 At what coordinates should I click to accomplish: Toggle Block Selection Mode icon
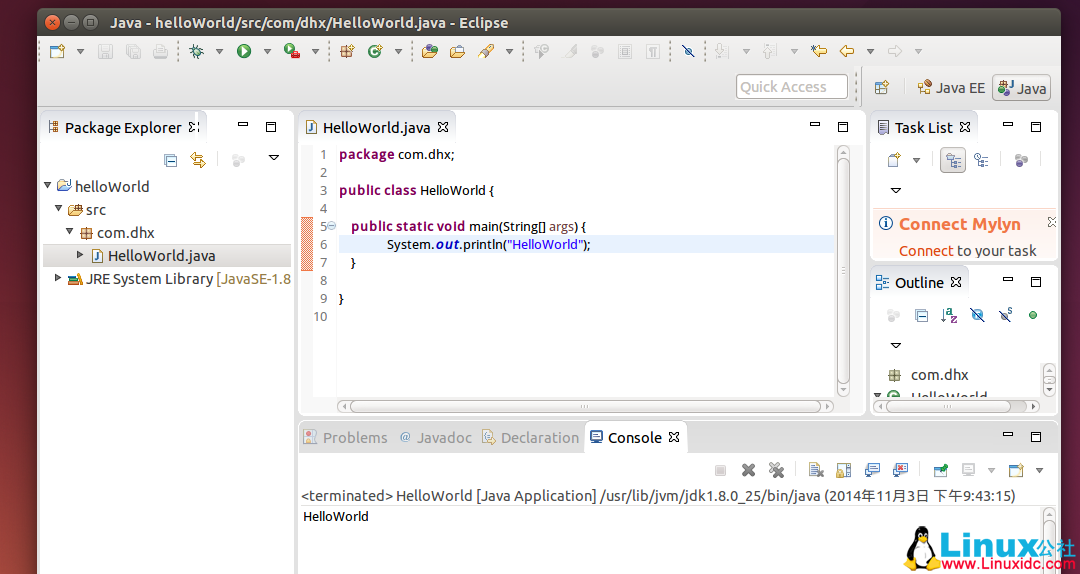625,51
